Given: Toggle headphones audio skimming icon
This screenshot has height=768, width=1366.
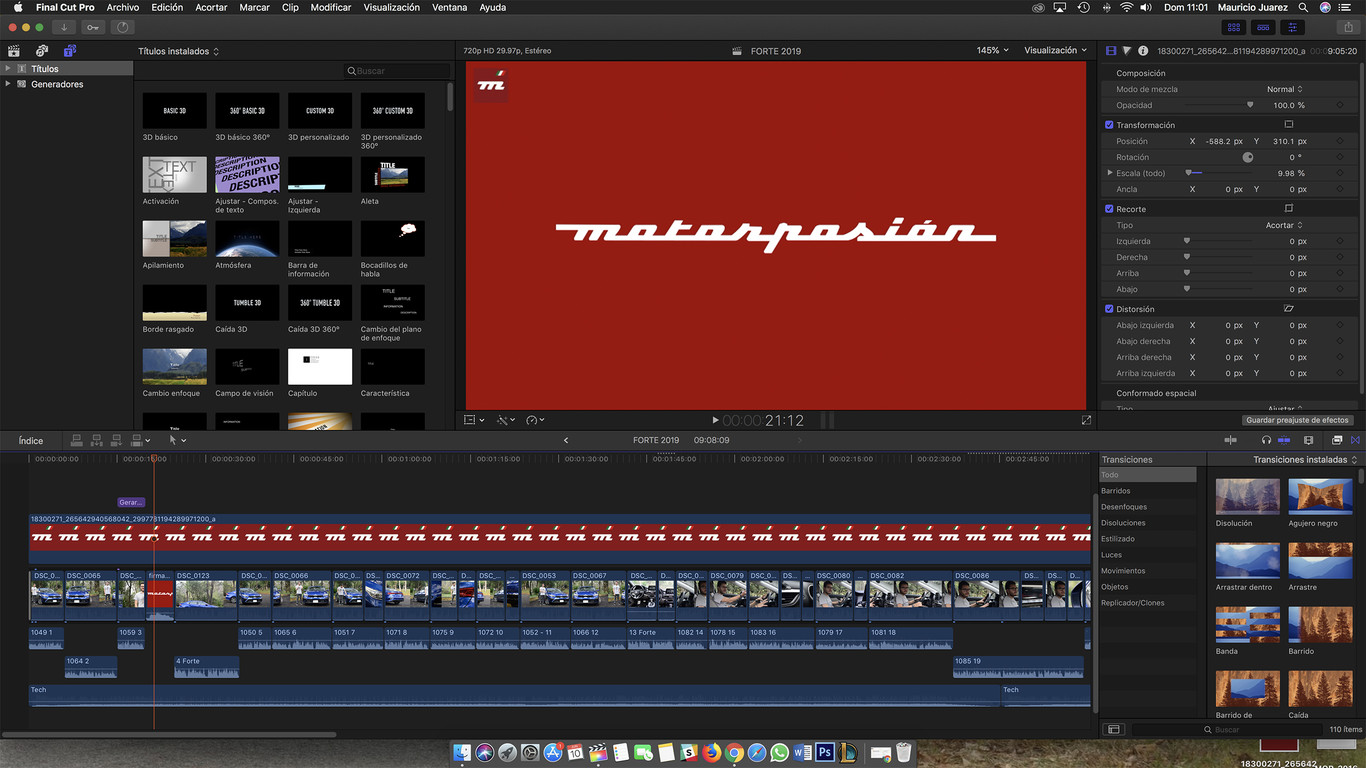Looking at the screenshot, I should coord(1266,440).
